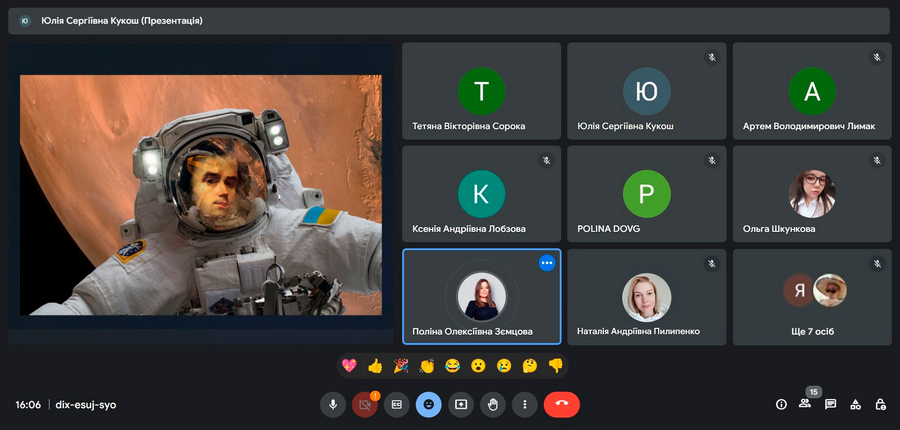The width and height of the screenshot is (900, 430).
Task: Open the activities panel
Action: tap(855, 404)
